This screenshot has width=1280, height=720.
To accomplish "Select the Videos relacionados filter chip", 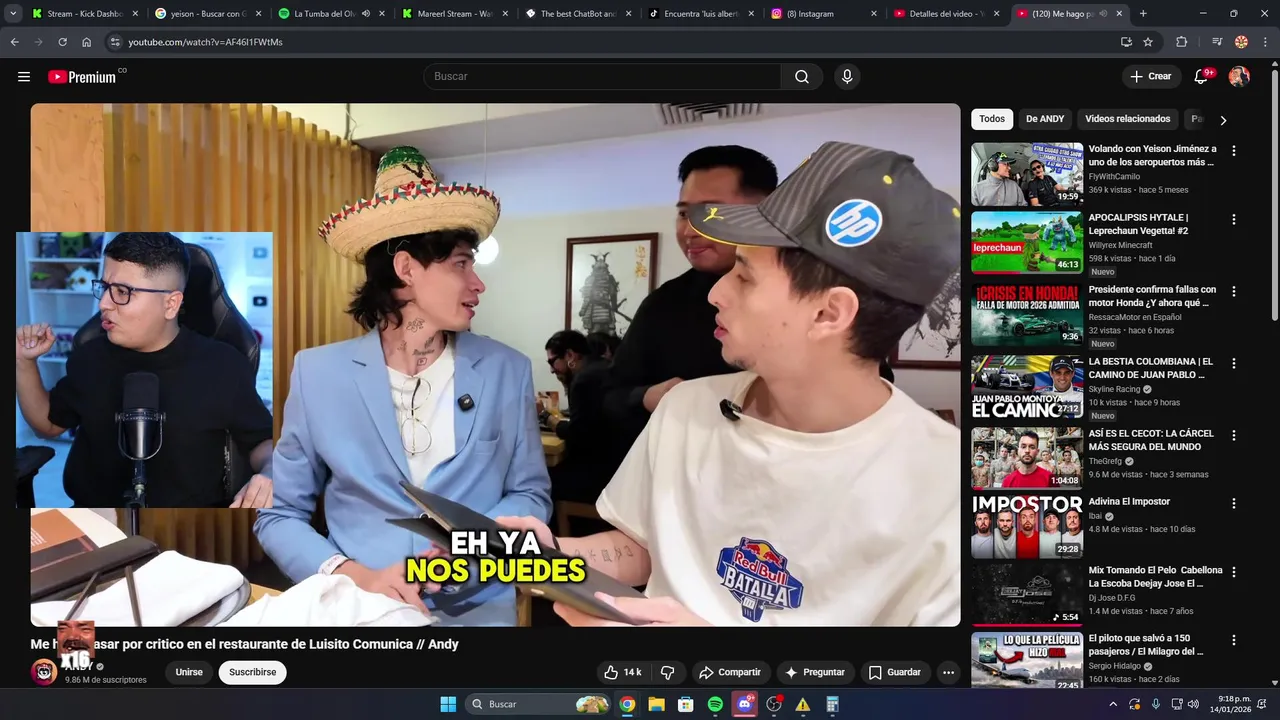I will (1127, 119).
